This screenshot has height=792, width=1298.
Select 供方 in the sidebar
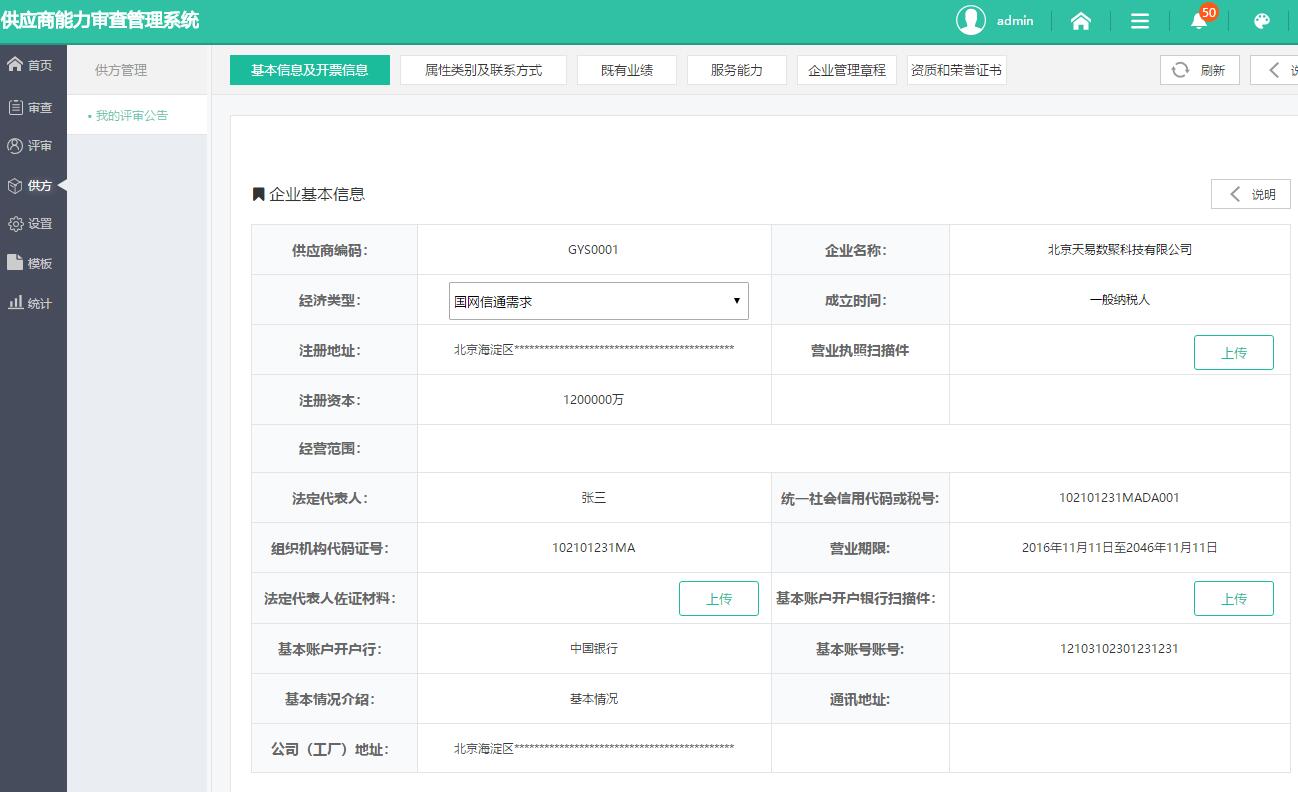pos(30,186)
